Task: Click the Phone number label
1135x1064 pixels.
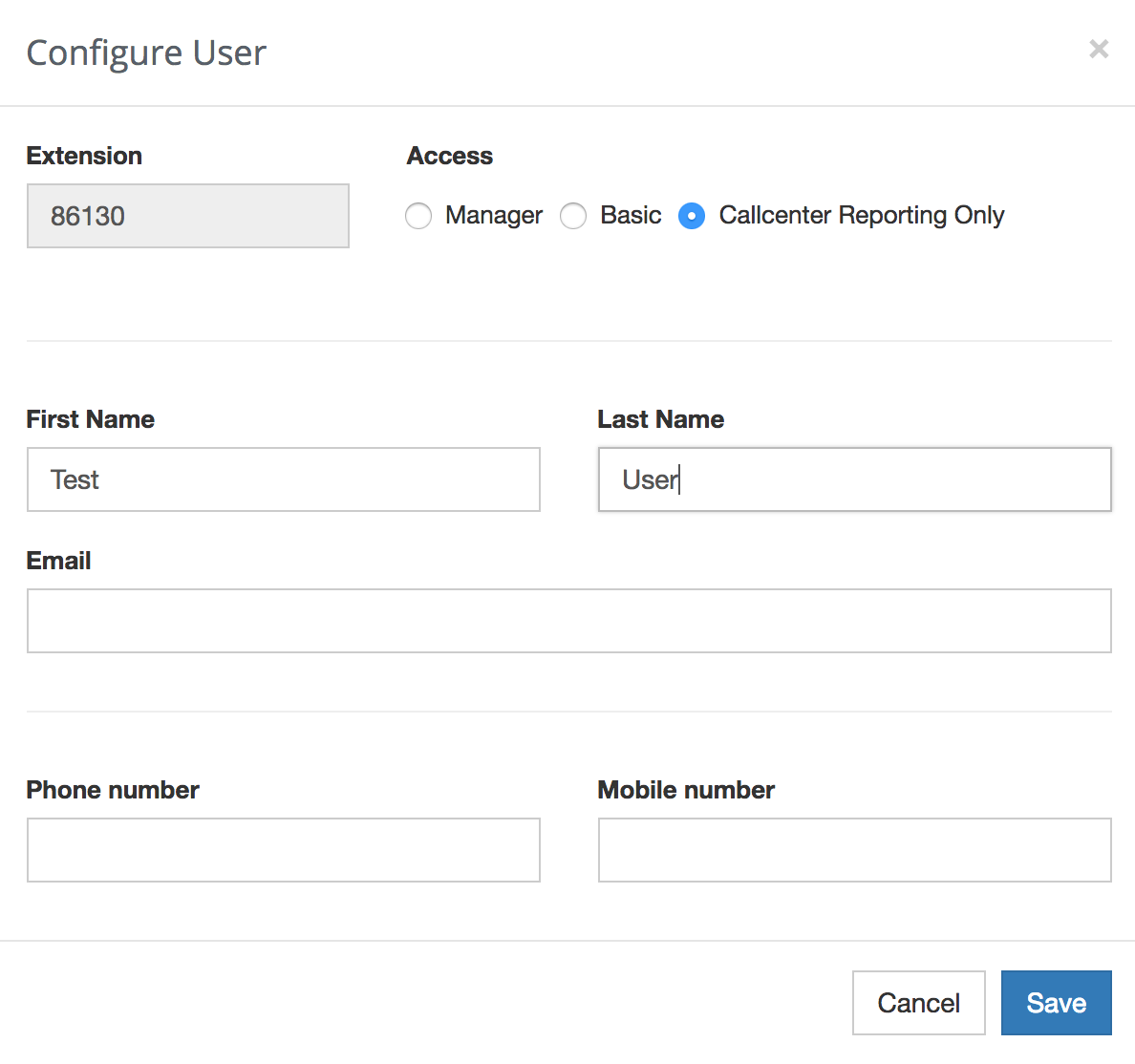Action: [x=113, y=790]
